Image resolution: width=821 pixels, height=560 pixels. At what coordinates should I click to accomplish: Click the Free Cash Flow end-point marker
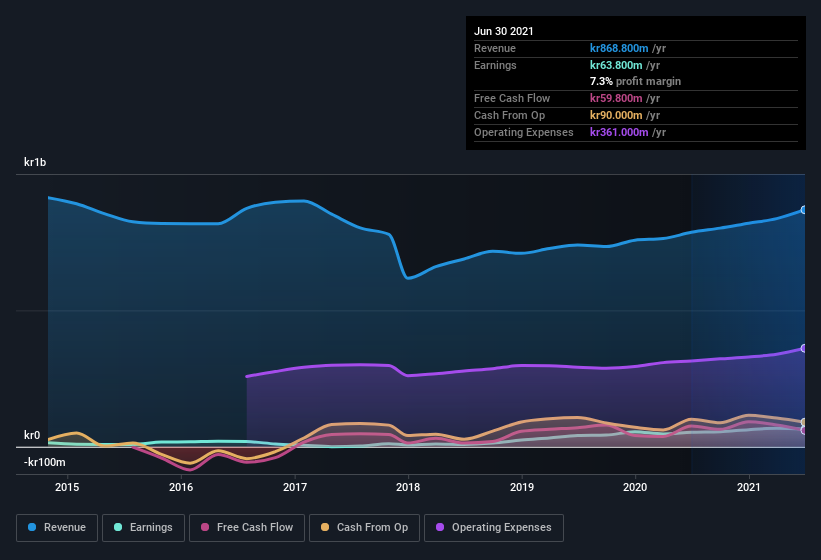coord(804,430)
